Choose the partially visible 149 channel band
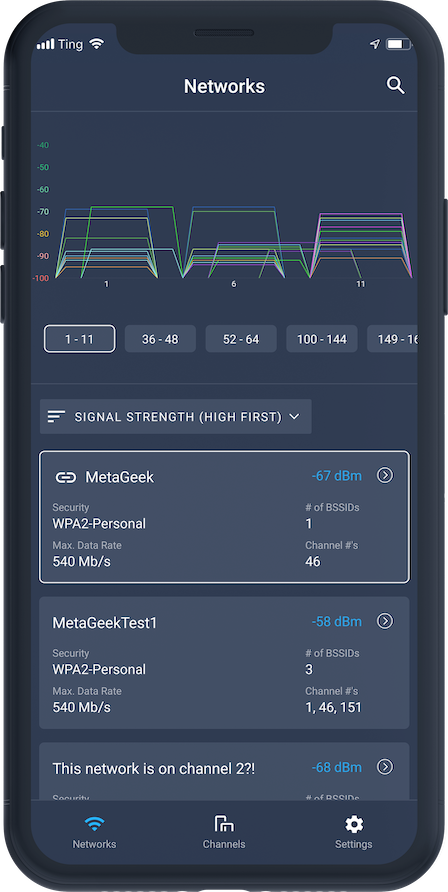The image size is (448, 892). click(392, 339)
